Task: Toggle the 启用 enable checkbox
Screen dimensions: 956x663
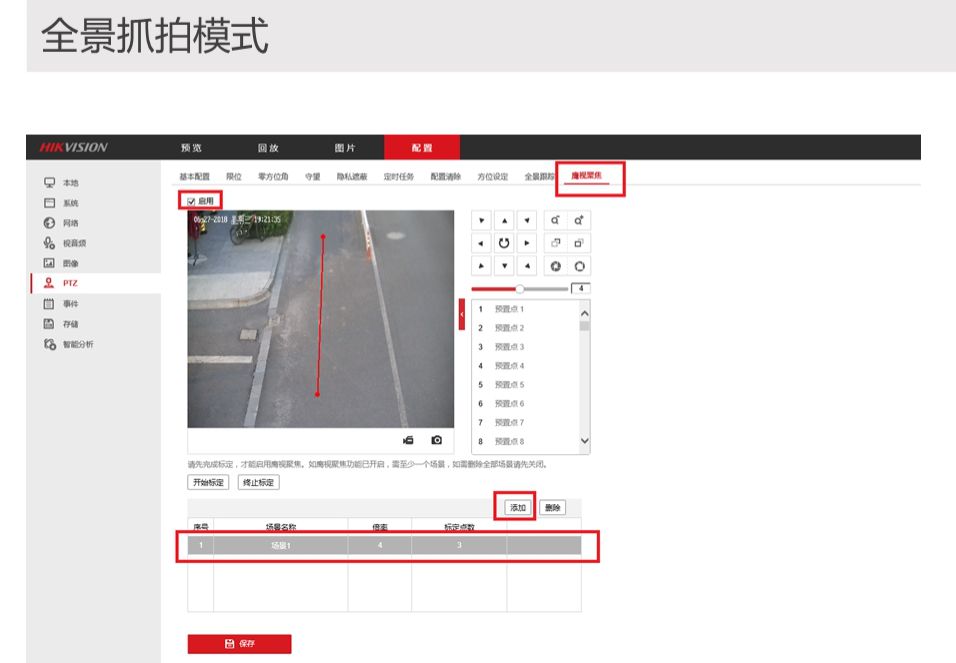Action: coord(192,201)
